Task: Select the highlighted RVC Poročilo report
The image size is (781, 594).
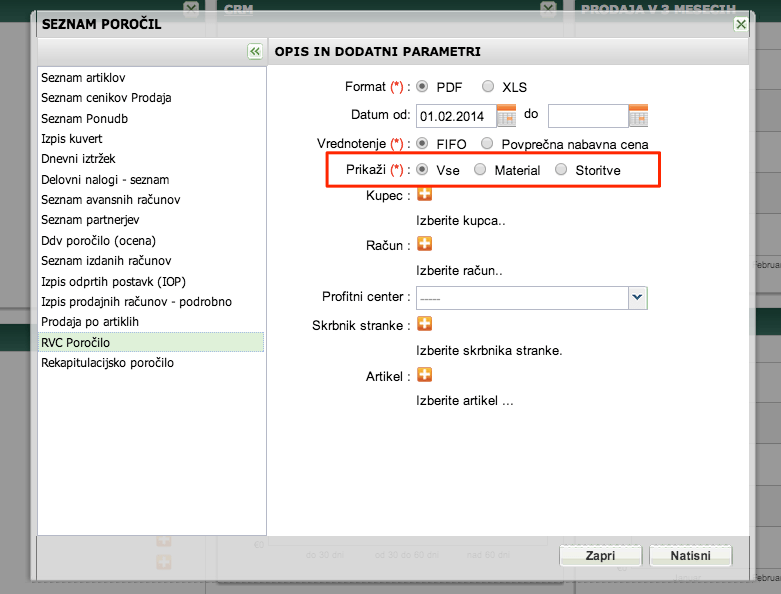Action: tap(151, 342)
